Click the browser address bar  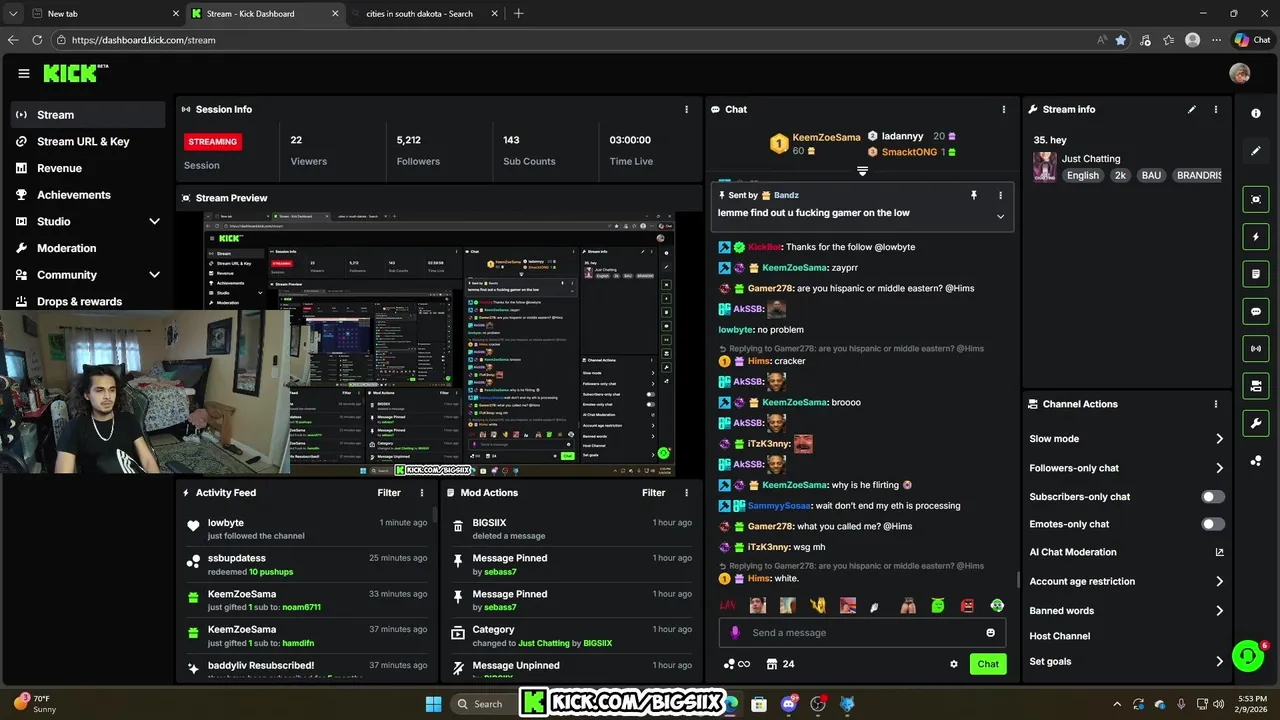580,40
